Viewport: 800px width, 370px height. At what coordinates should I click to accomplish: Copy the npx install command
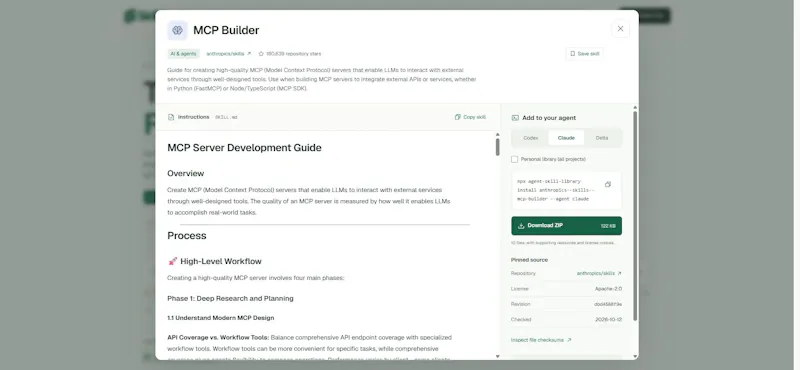608,184
